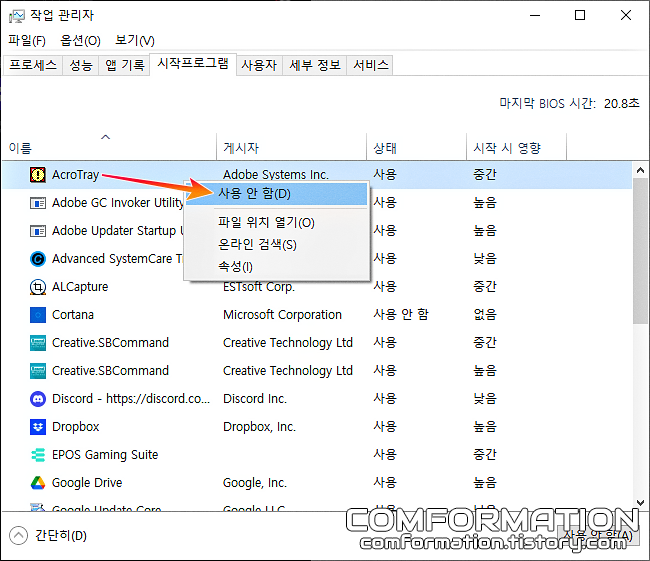The height and width of the screenshot is (561, 650).
Task: Open the 옵션(O) menu
Action: coord(80,41)
